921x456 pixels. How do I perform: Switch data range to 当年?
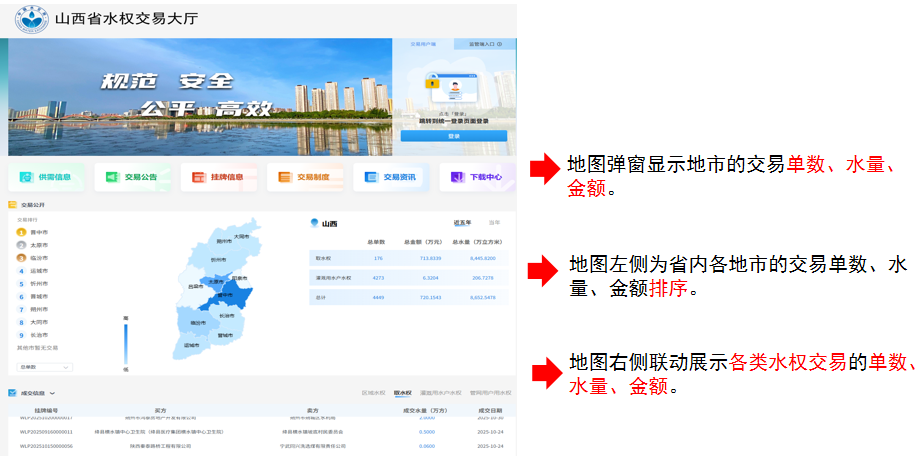494,222
